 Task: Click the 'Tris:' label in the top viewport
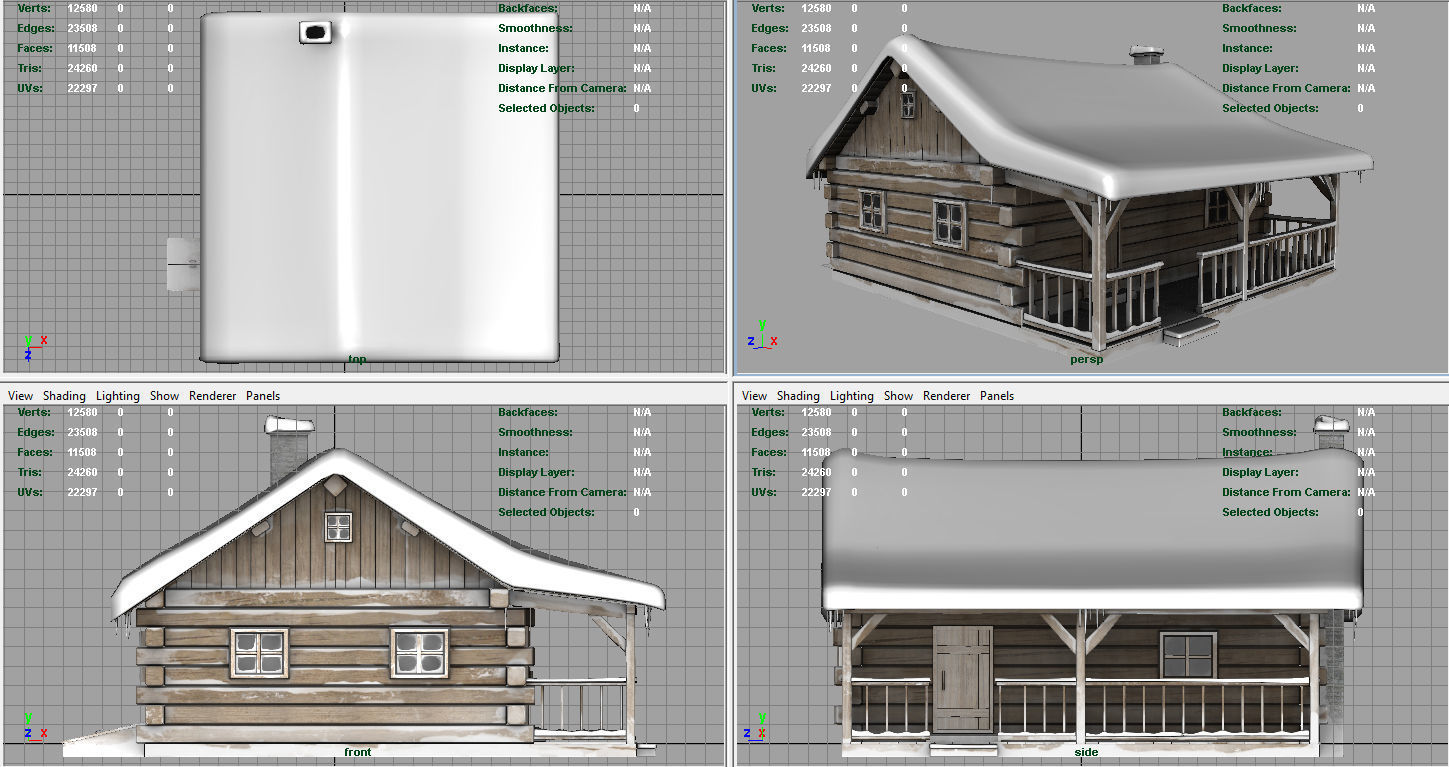tap(30, 68)
